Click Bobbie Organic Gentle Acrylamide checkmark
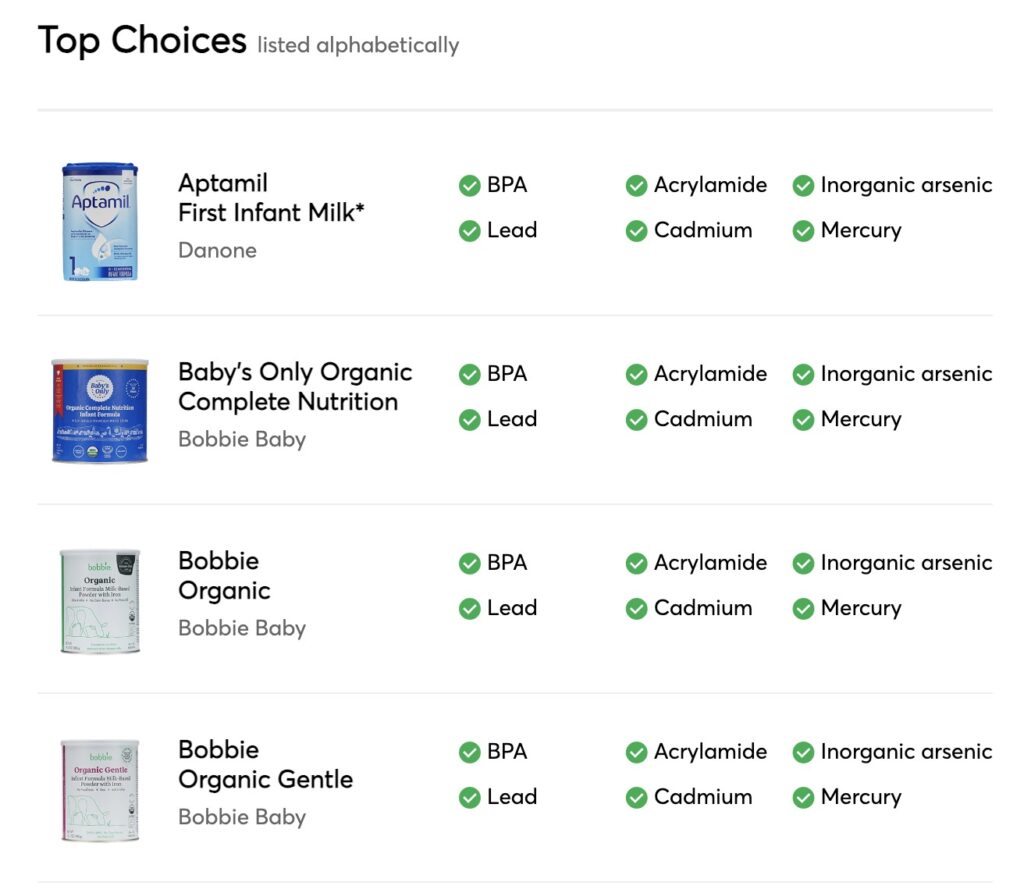Screen dimensions: 1024x893 (x=636, y=752)
